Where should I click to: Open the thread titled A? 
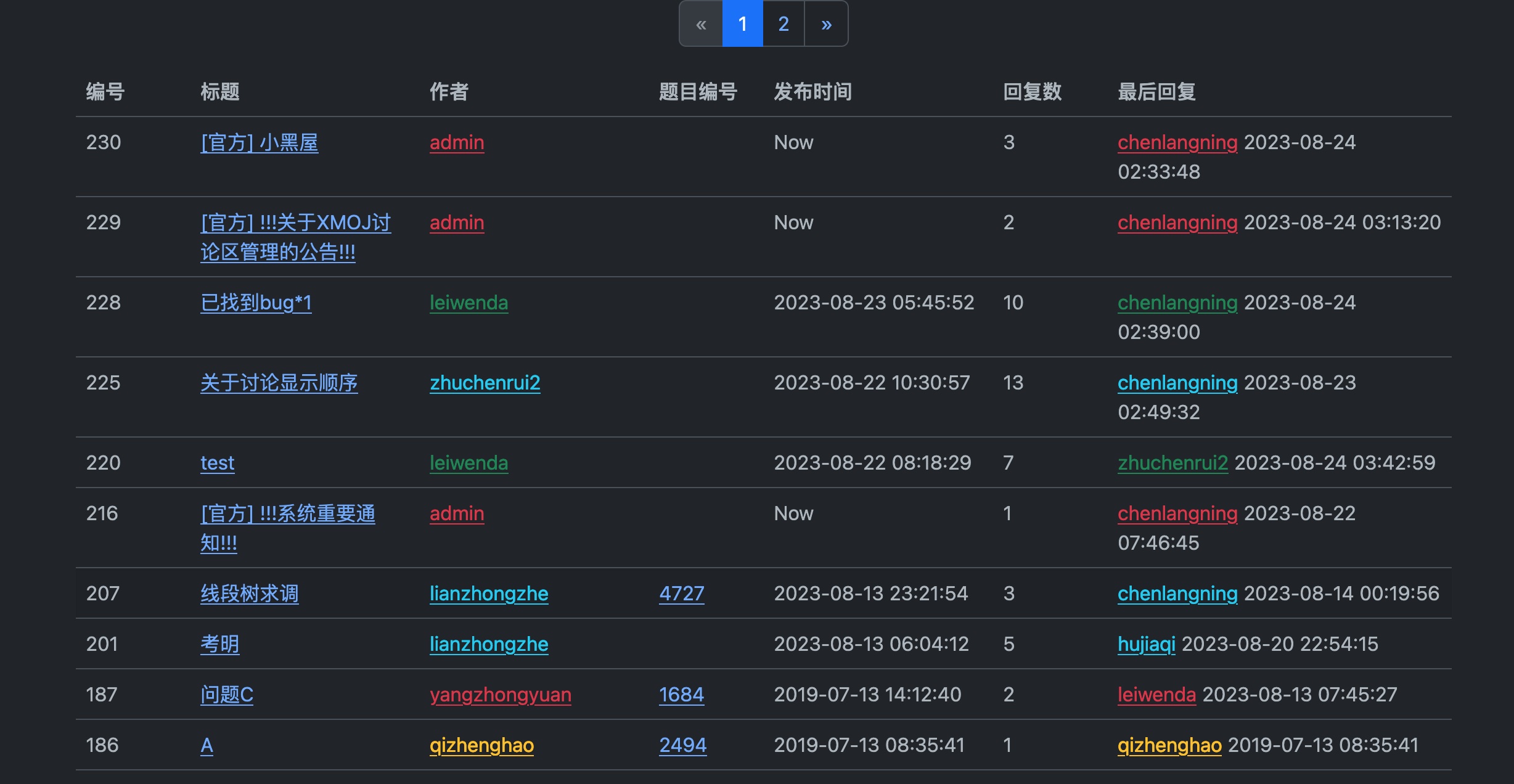tap(207, 745)
